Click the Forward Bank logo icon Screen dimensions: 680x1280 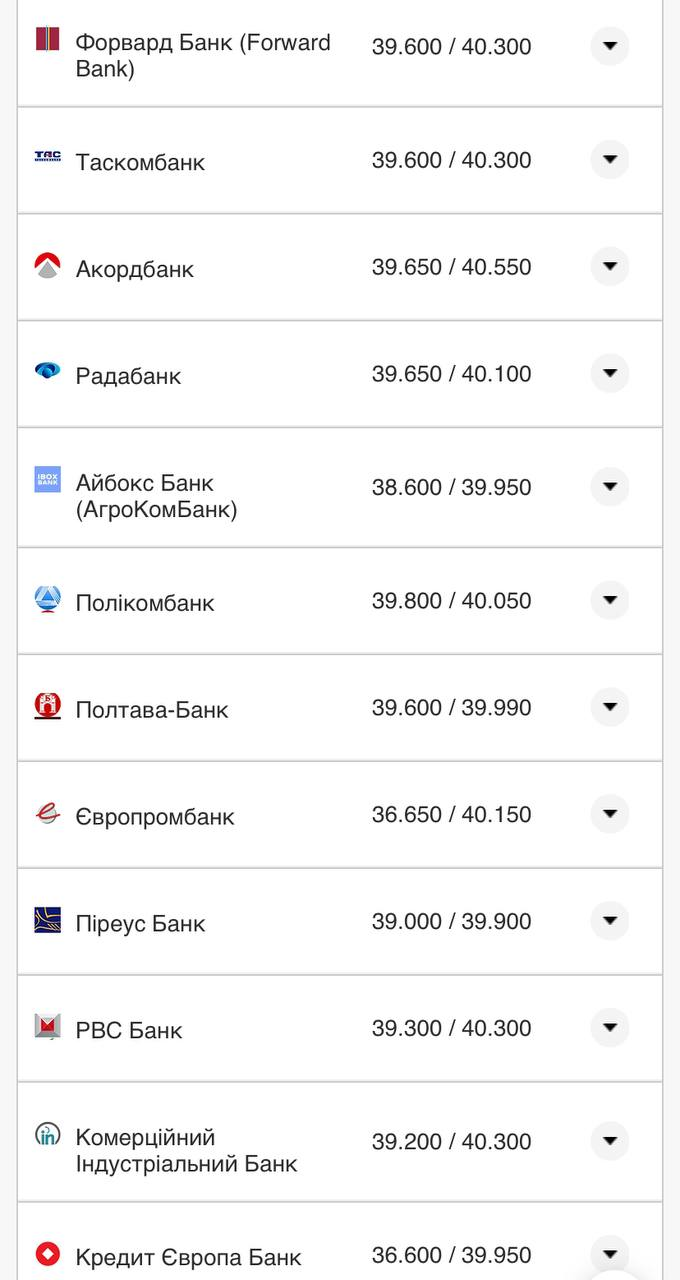pos(47,39)
